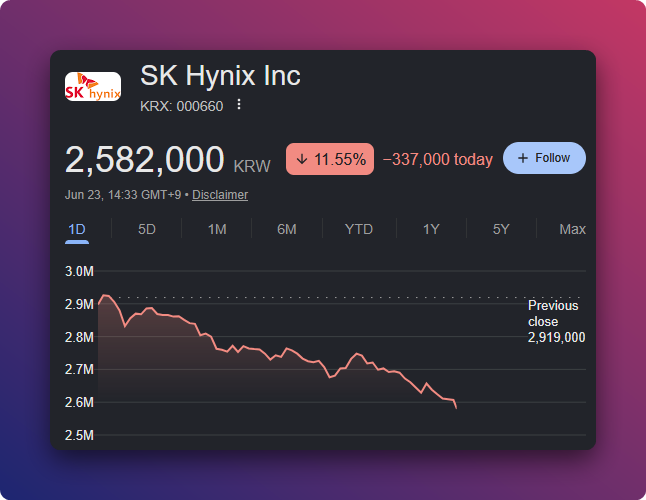Click the KRX: 000660 ticker text

tap(182, 106)
